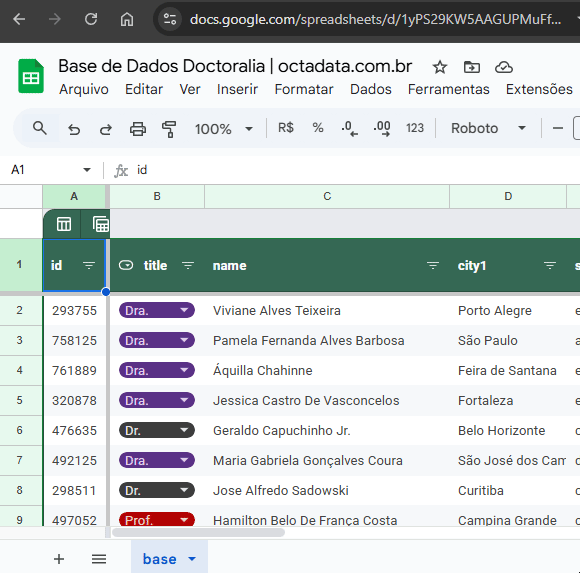Open the browser home page

click(x=127, y=19)
